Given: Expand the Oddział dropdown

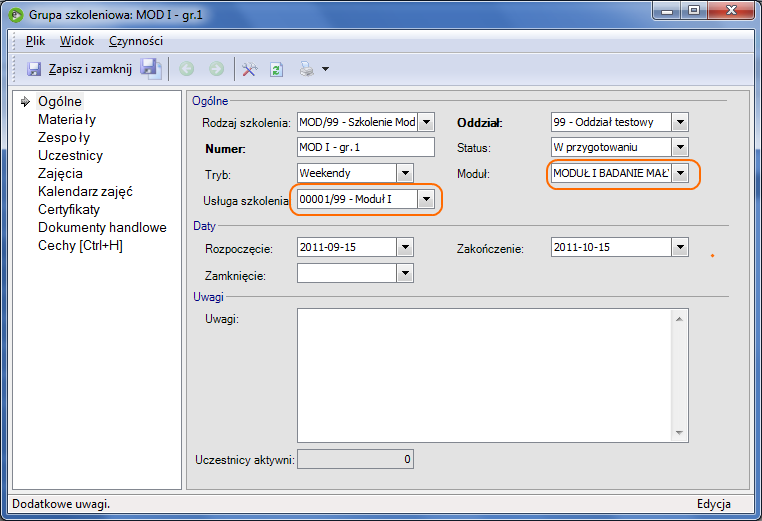Looking at the screenshot, I should coord(680,122).
